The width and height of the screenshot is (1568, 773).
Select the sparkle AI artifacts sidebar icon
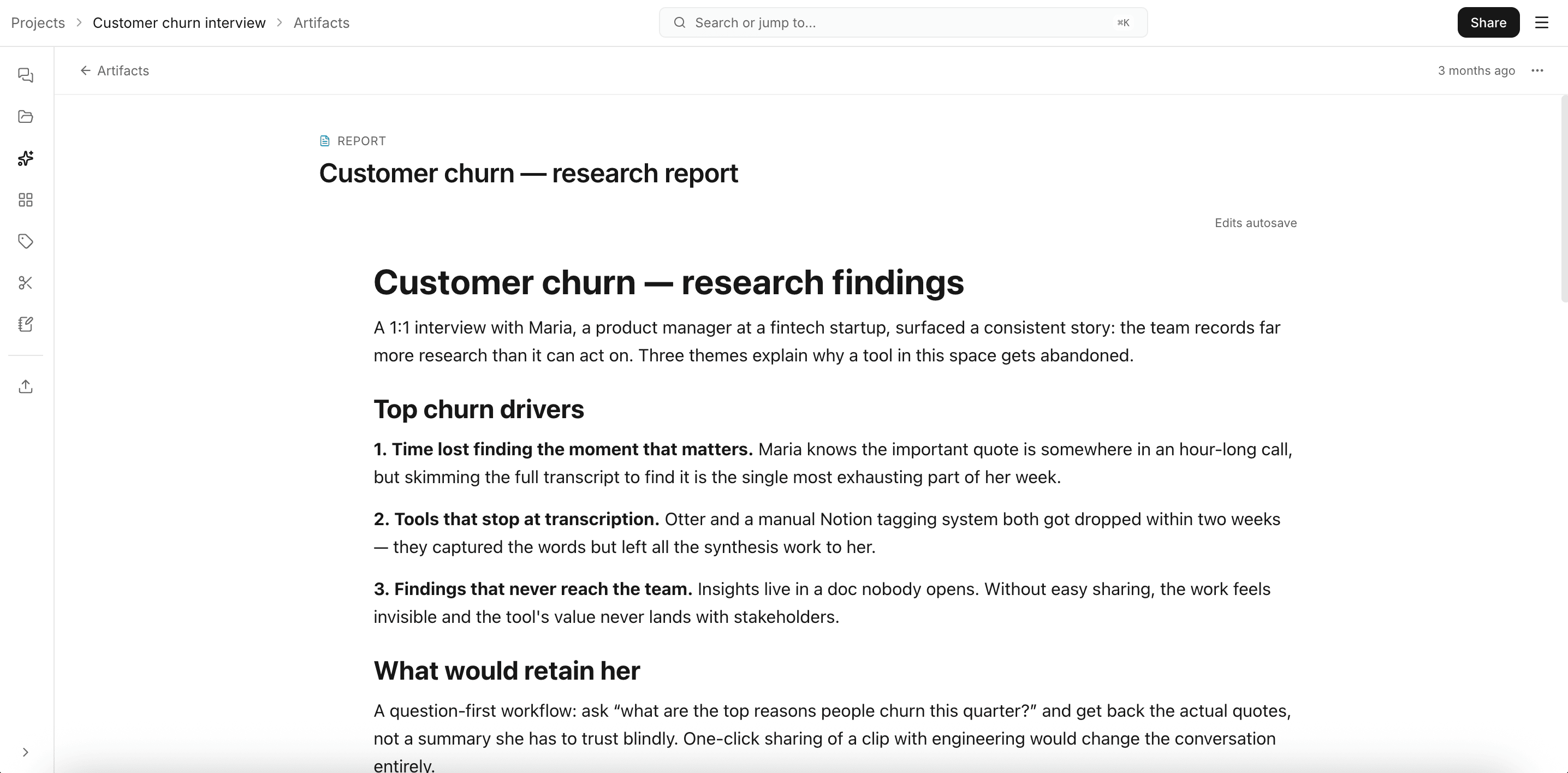point(26,158)
